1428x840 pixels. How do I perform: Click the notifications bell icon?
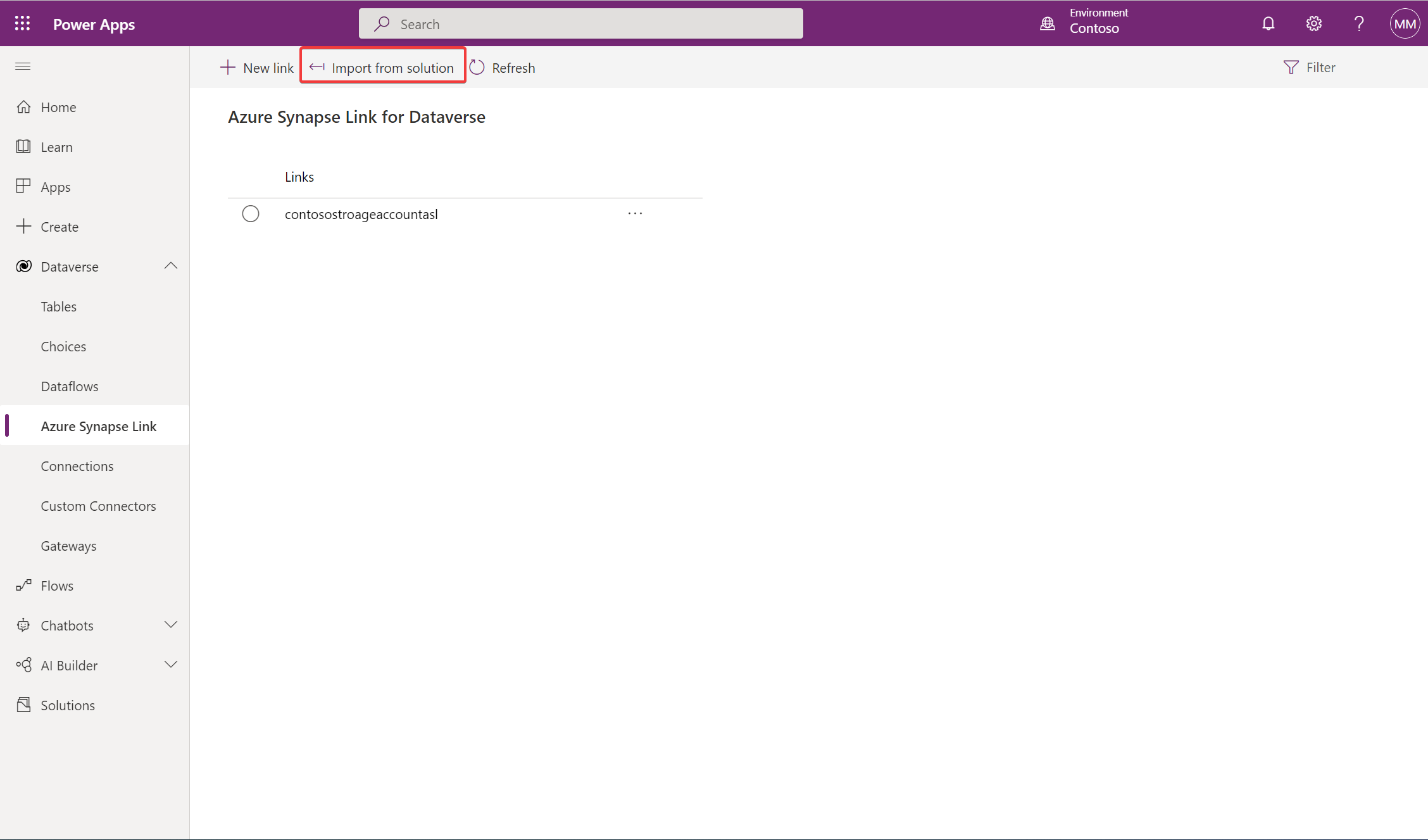point(1269,22)
